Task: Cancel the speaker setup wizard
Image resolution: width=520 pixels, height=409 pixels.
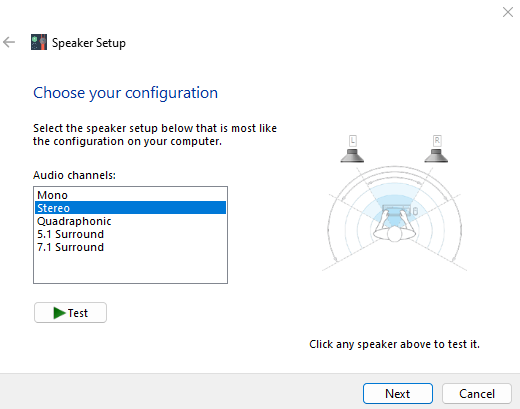Action: pyautogui.click(x=477, y=393)
